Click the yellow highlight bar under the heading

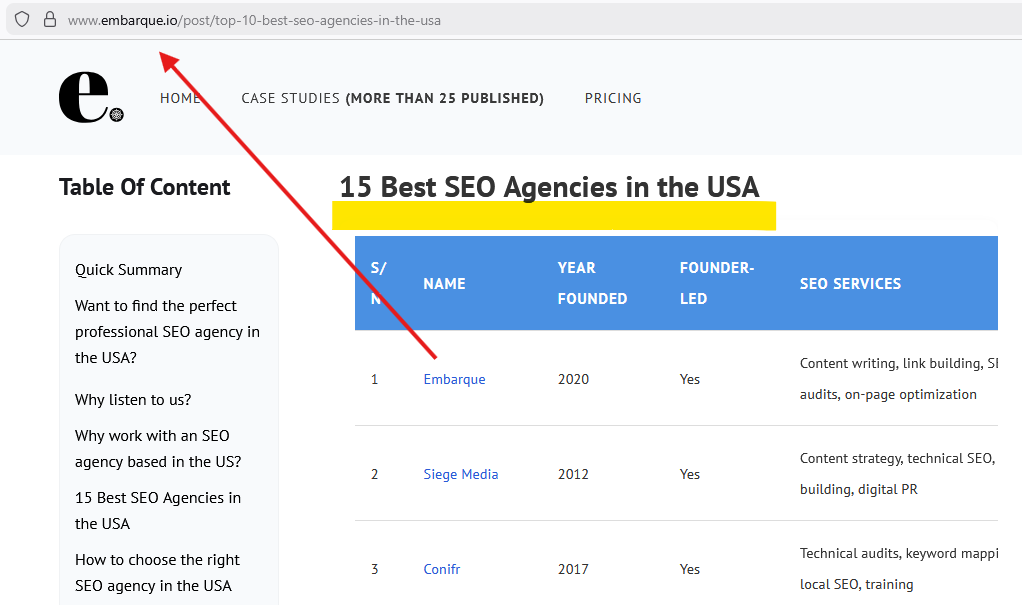pos(553,215)
